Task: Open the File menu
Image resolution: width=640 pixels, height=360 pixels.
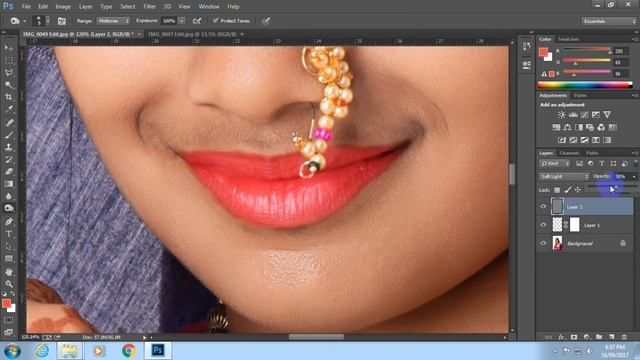Action: (26, 7)
